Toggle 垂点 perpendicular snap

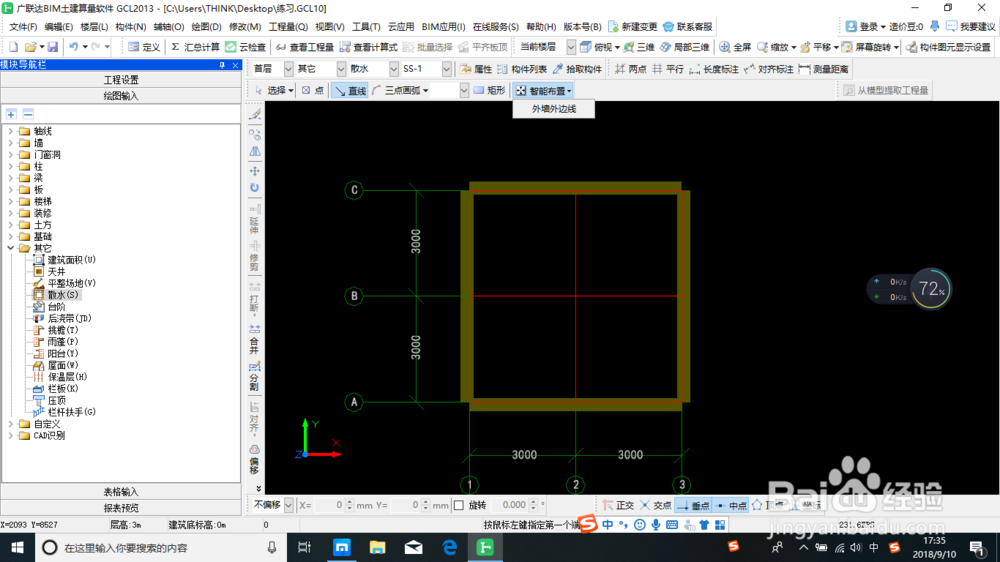click(x=693, y=505)
